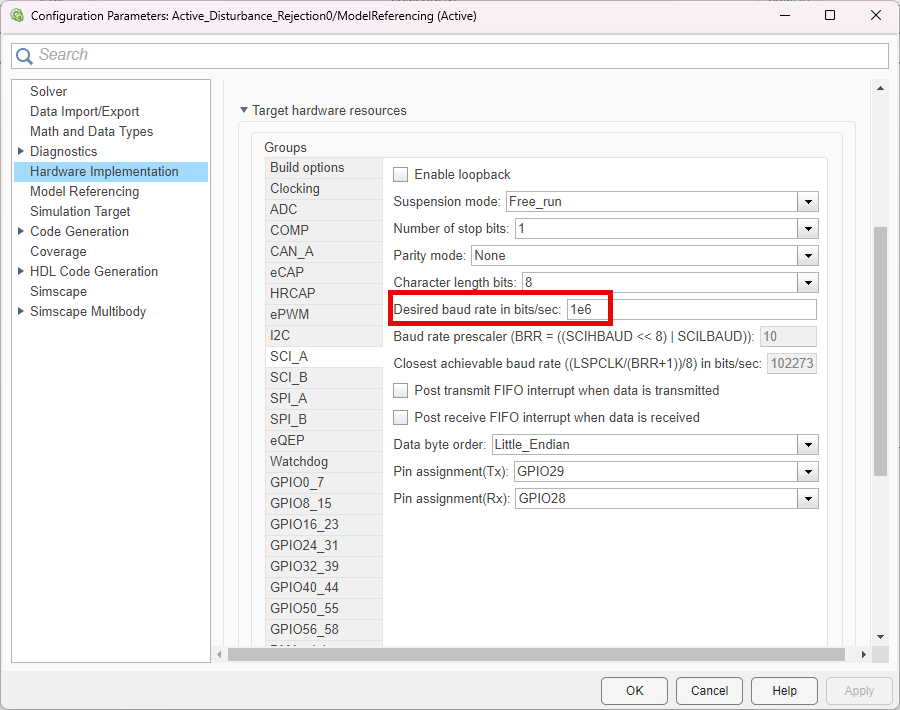Open the GPIO24_31 group
This screenshot has height=710, width=900.
pyautogui.click(x=324, y=546)
